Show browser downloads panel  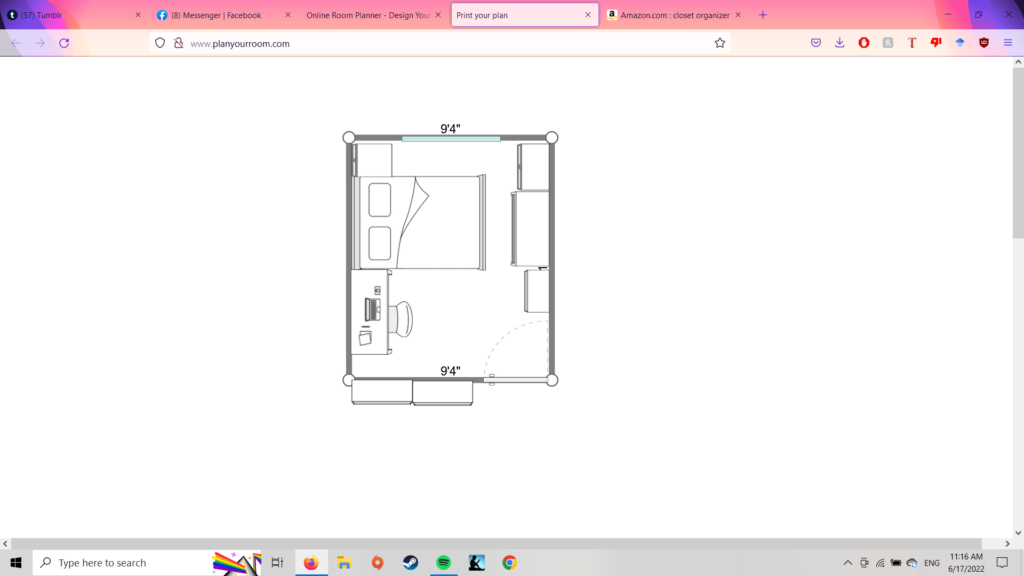click(840, 43)
